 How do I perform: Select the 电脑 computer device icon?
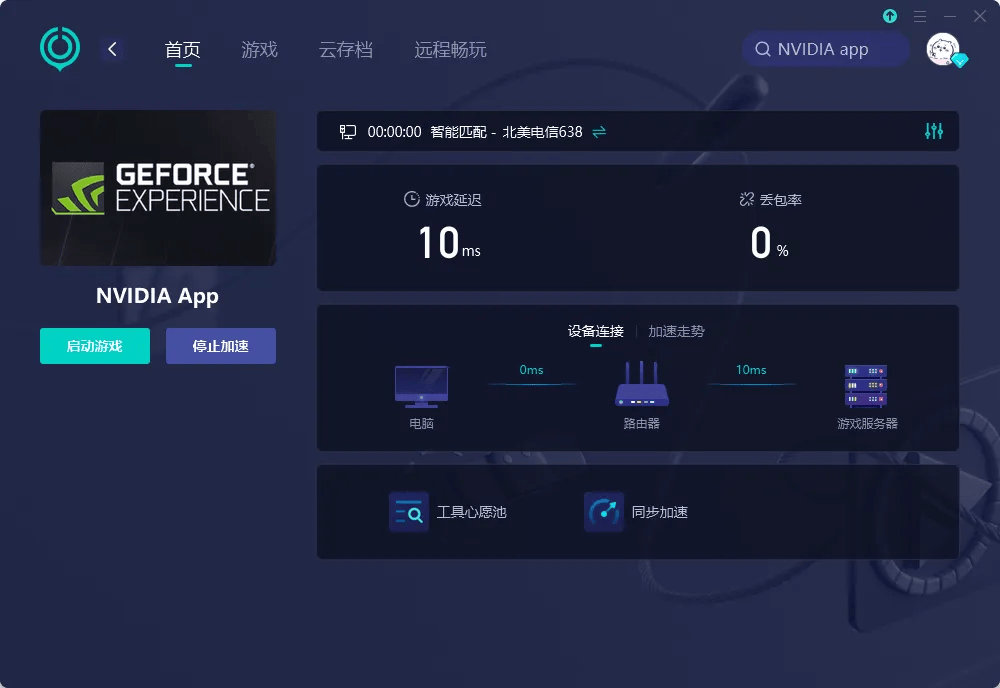pos(421,386)
